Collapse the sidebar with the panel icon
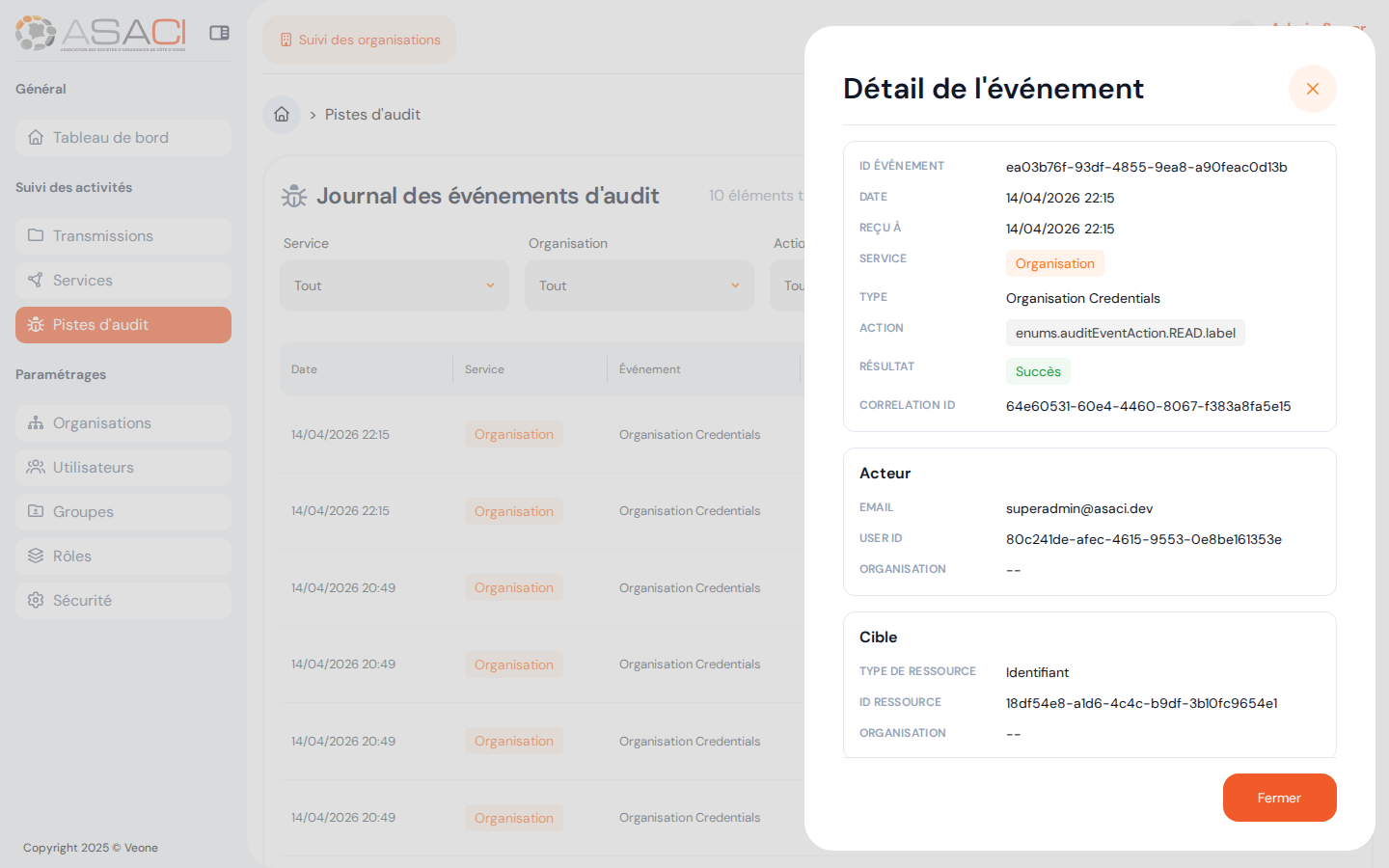This screenshot has height=868, width=1389. coord(219,32)
